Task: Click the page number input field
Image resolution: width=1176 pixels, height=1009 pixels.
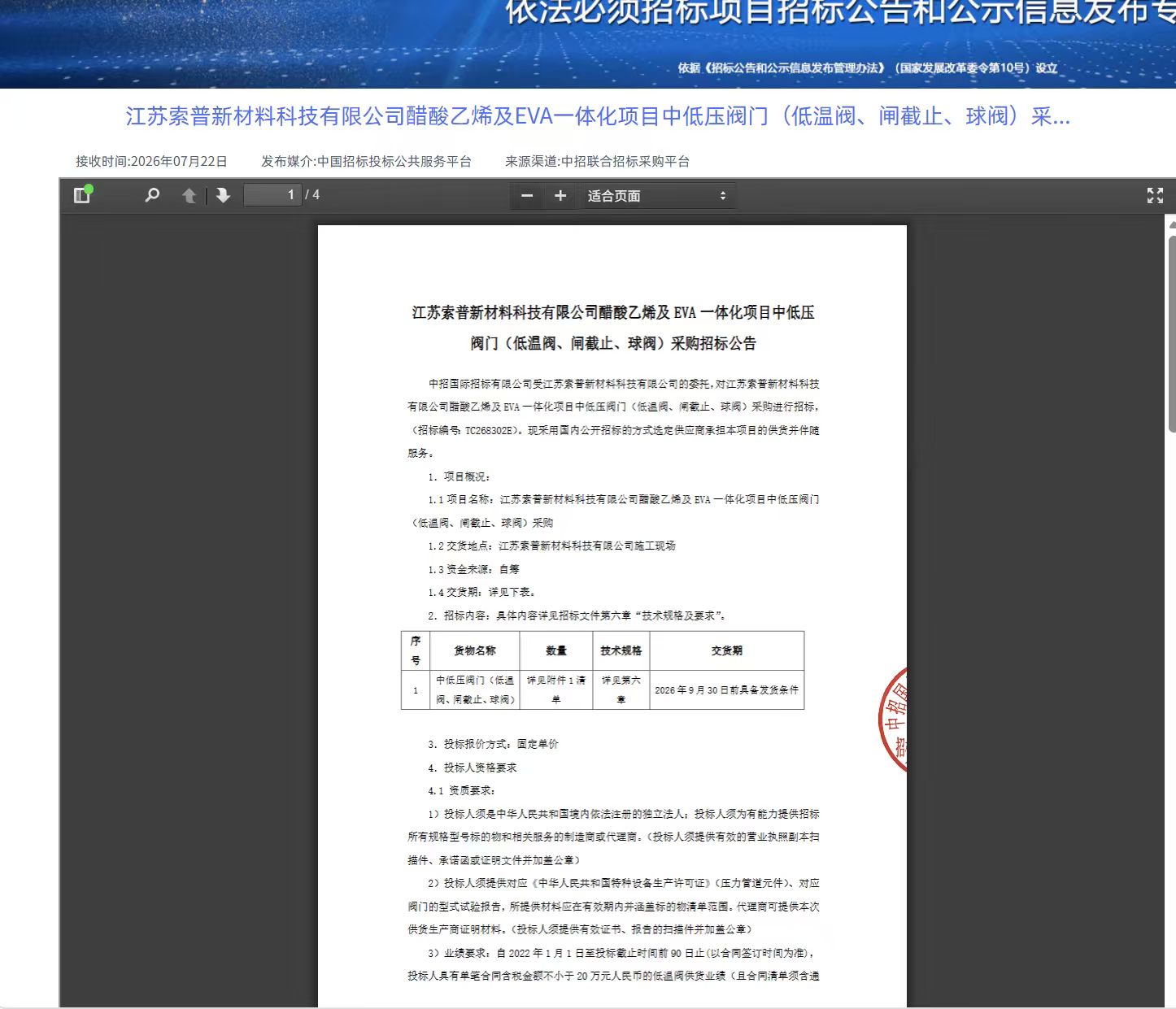Action: coord(272,195)
